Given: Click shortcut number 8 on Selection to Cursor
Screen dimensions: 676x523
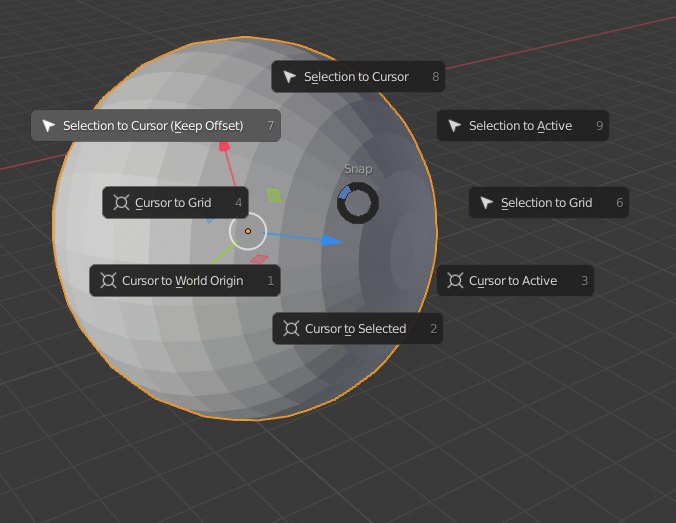Looking at the screenshot, I should [x=435, y=77].
